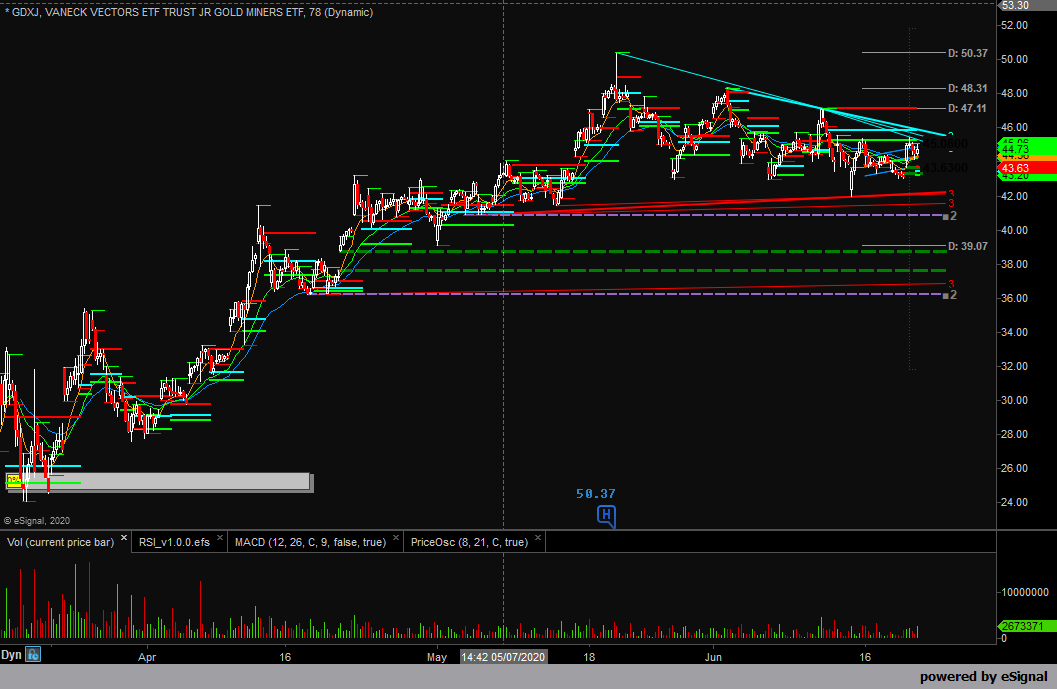Click the blue 50.37 high value label
Image resolution: width=1057 pixels, height=689 pixels.
point(596,494)
